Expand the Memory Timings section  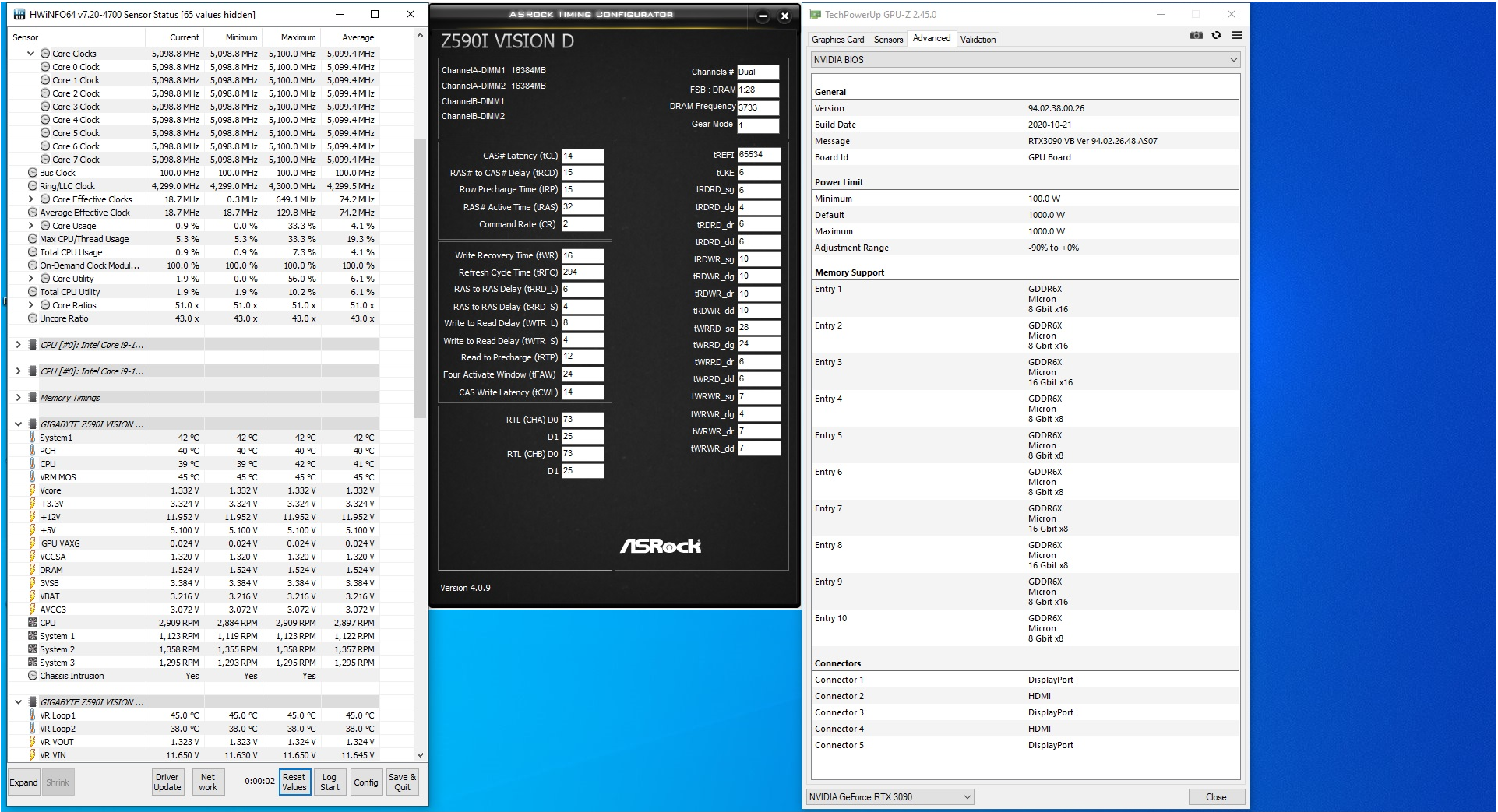click(x=18, y=398)
